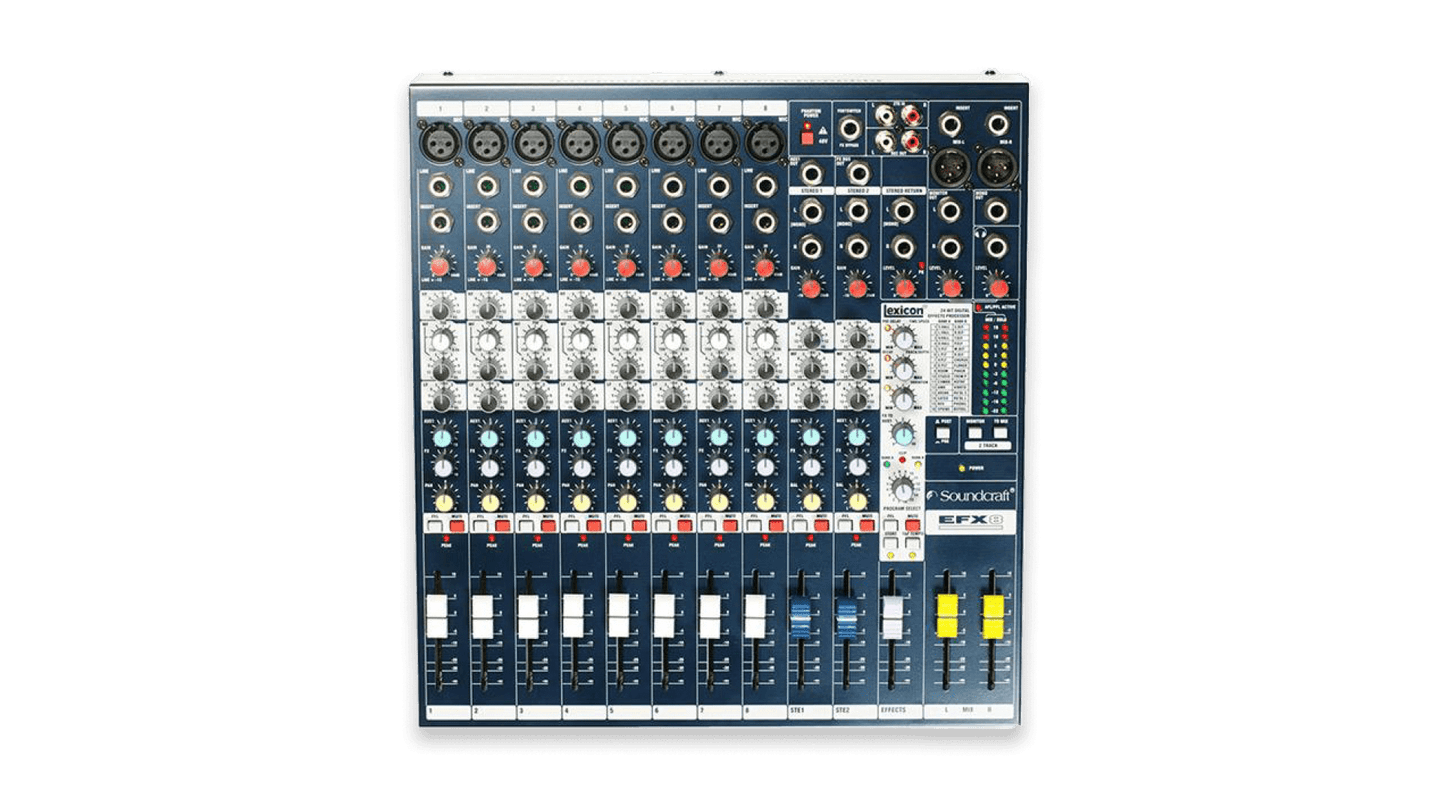Enable the 48V phantom power switch
Screen dimensions: 1440x810
pos(807,137)
